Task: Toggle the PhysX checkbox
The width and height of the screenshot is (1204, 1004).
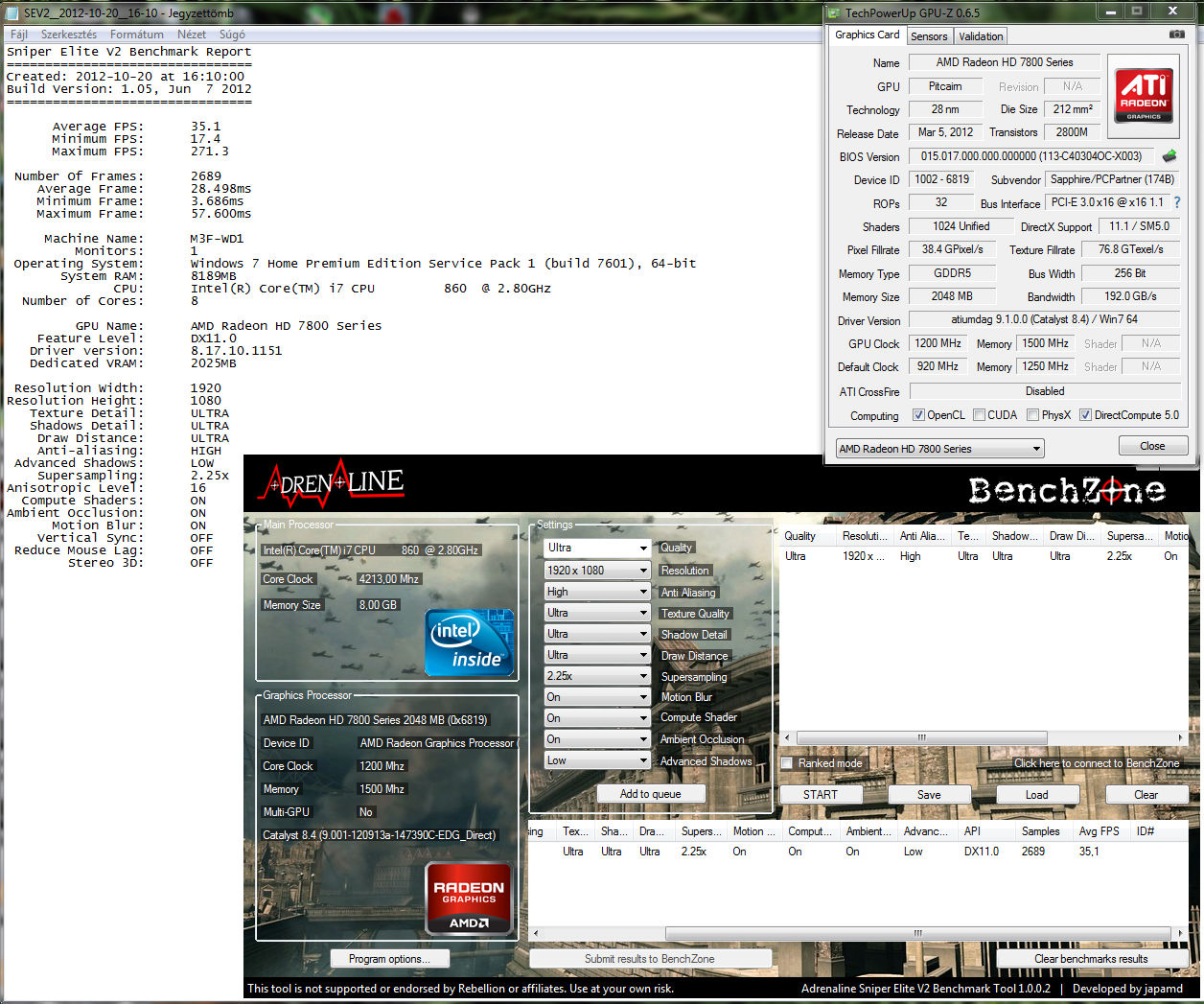Action: click(x=1032, y=415)
